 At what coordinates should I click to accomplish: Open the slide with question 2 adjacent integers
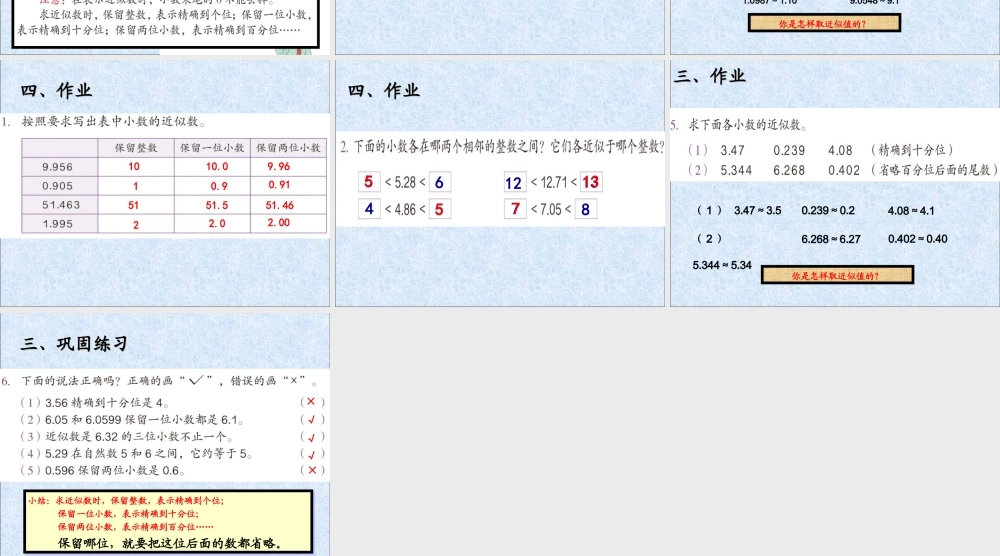coord(500,183)
